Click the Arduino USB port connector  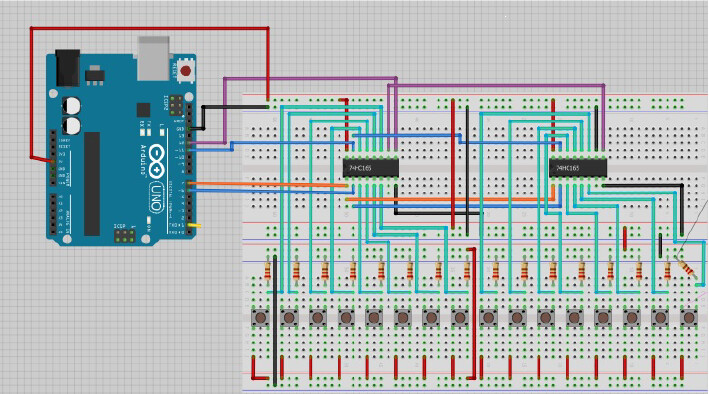[153, 59]
